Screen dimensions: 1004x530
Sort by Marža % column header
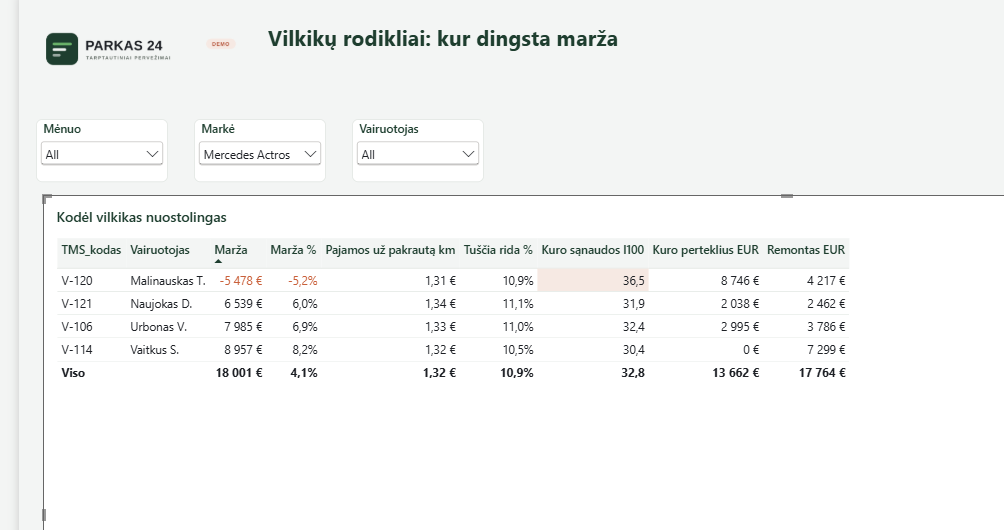(x=293, y=250)
